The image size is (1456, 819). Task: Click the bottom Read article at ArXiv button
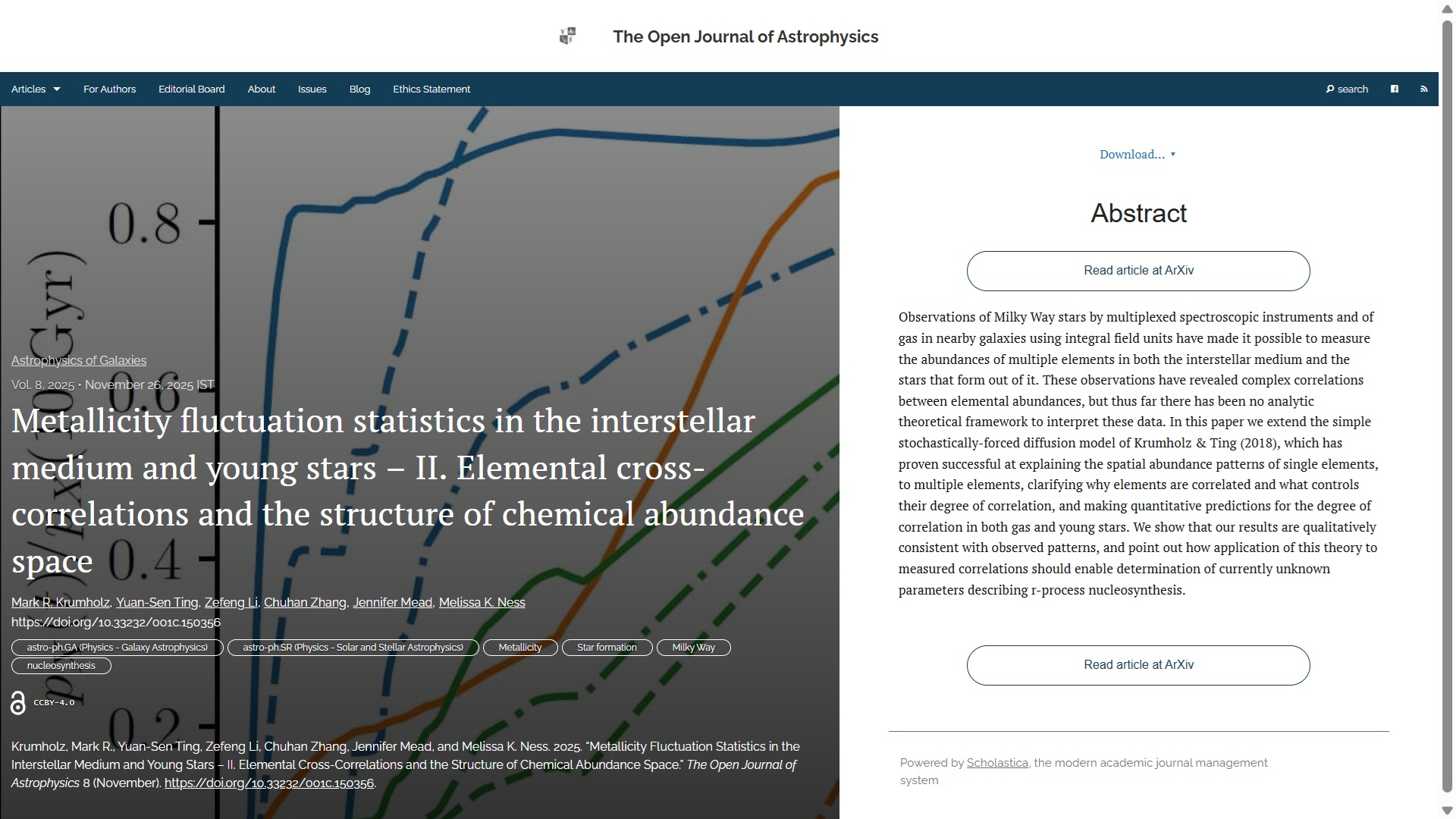point(1137,665)
